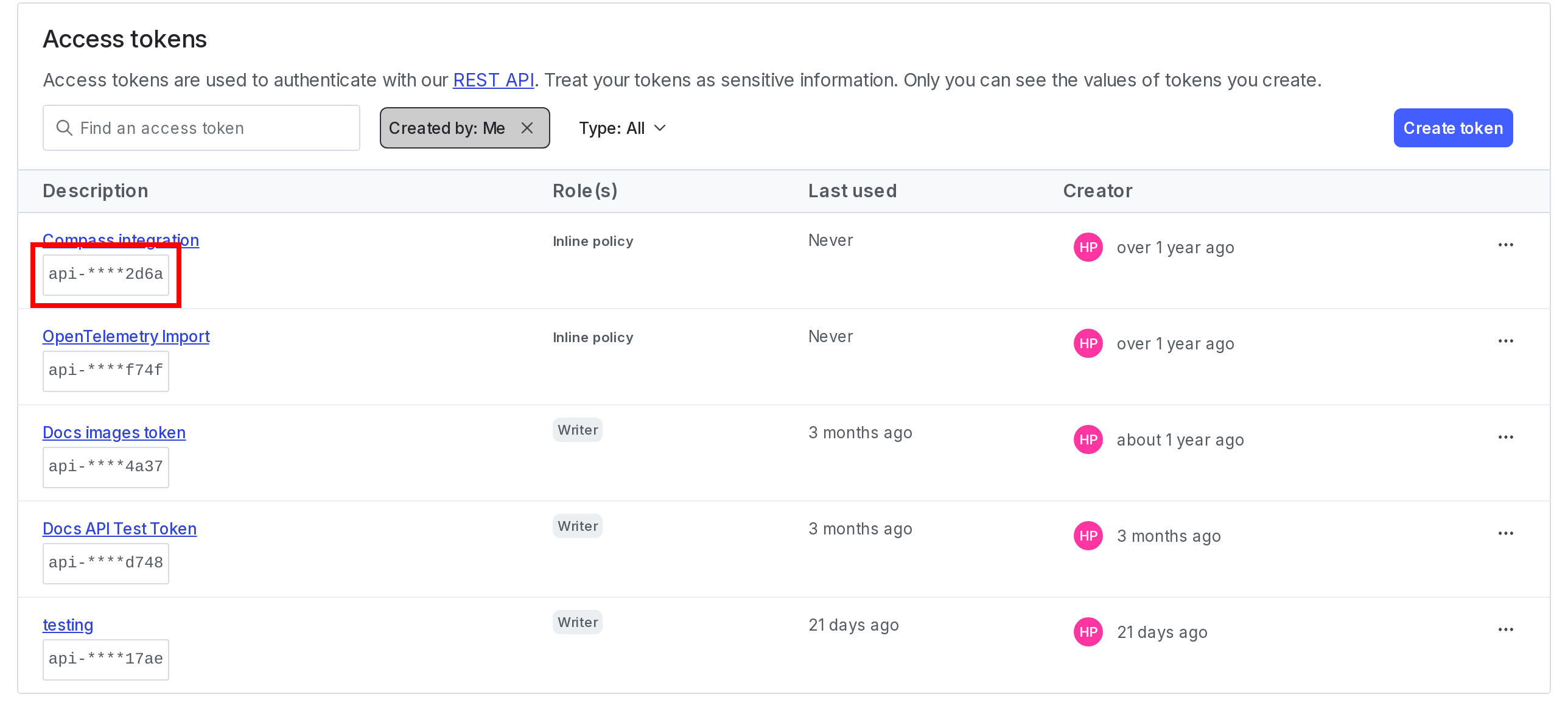Viewport: 1568px width, 711px height.
Task: Click the Create token button
Action: click(1453, 128)
